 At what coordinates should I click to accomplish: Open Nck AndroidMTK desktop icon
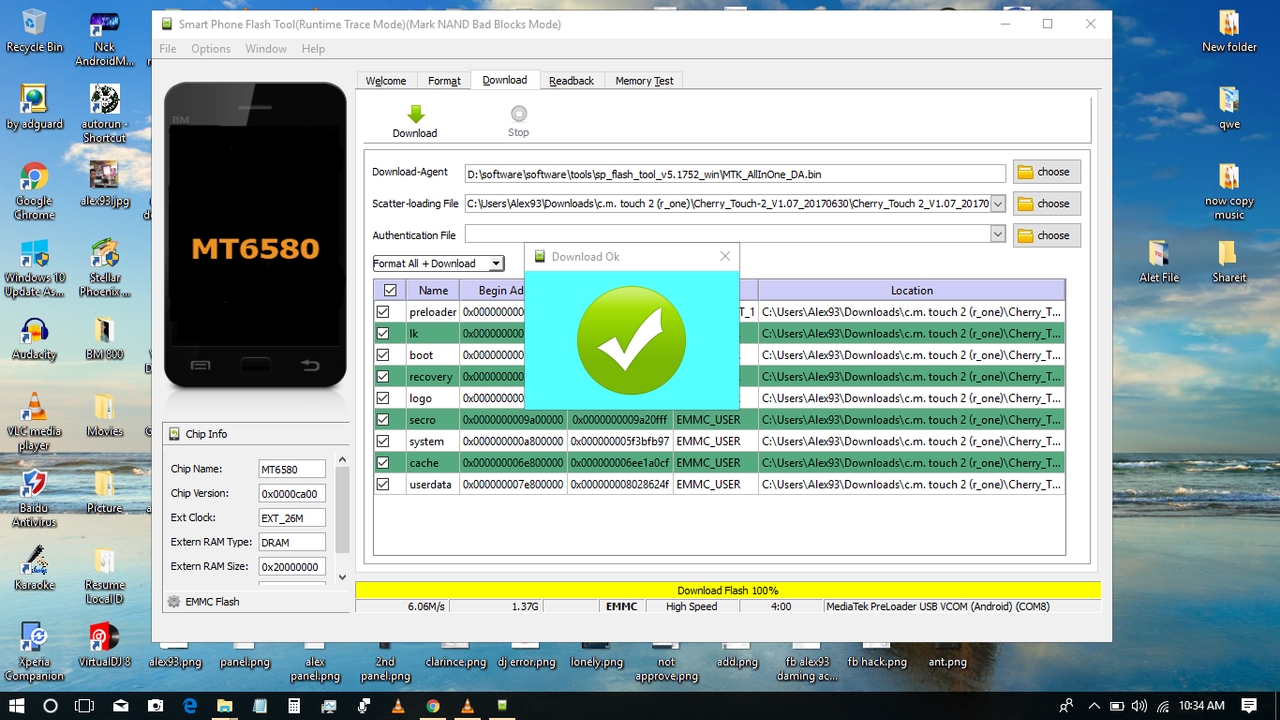(x=104, y=38)
